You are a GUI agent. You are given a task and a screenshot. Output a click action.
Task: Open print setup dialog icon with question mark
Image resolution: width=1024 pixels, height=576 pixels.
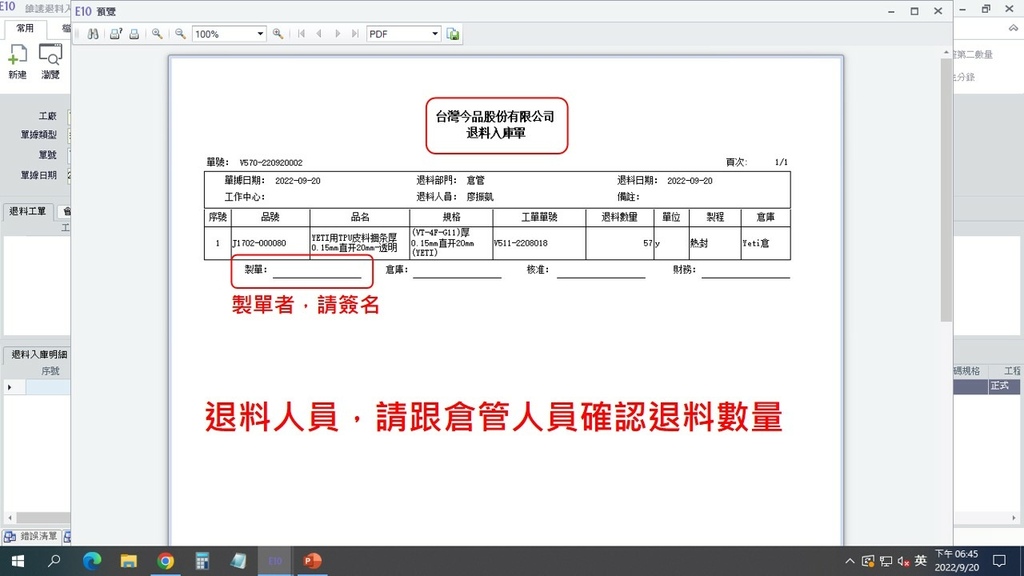[116, 34]
